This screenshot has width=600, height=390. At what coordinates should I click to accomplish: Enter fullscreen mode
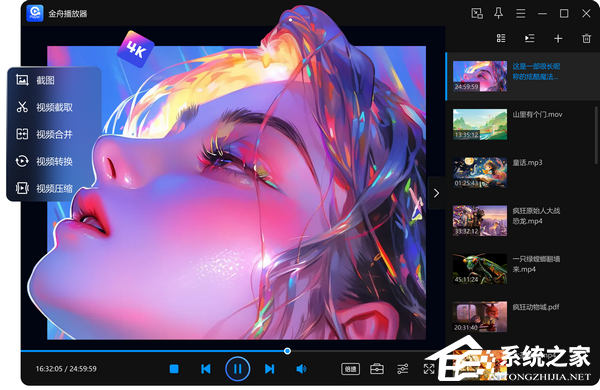[x=429, y=369]
